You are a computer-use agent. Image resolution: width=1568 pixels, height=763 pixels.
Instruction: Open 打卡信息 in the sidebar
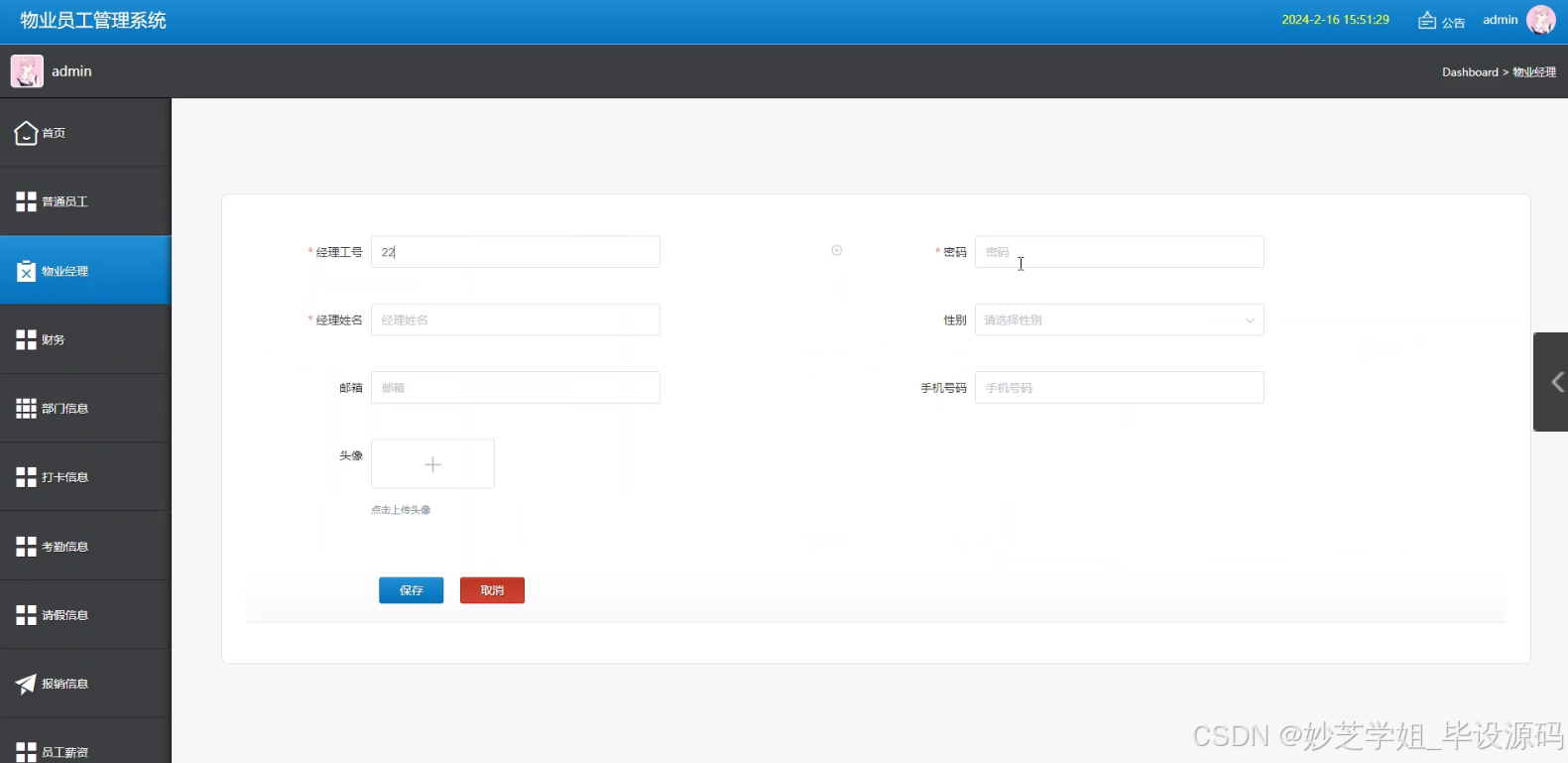coord(85,477)
